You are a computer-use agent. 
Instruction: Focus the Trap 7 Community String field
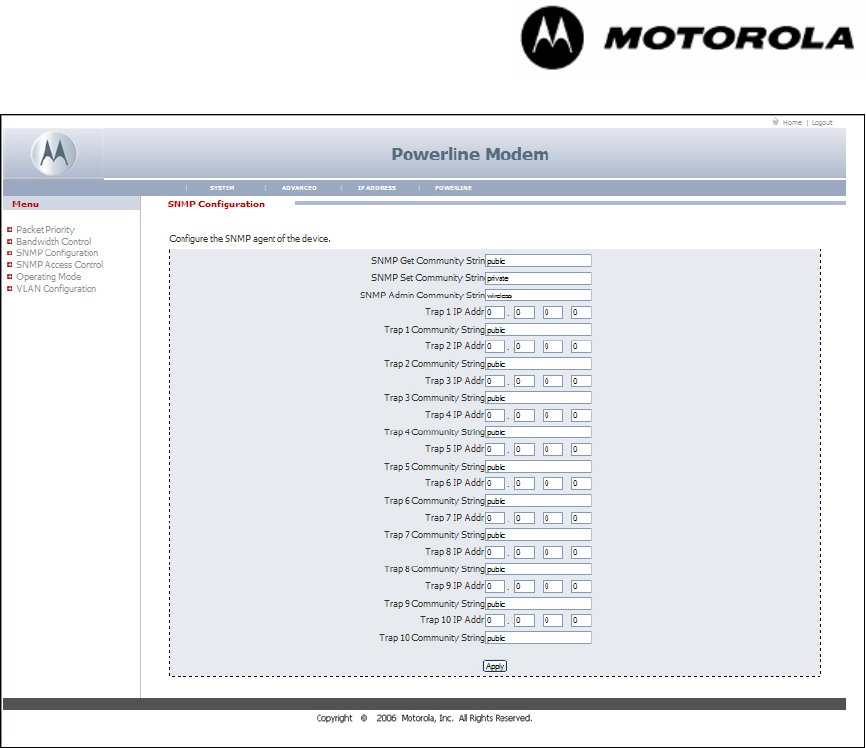[x=538, y=535]
